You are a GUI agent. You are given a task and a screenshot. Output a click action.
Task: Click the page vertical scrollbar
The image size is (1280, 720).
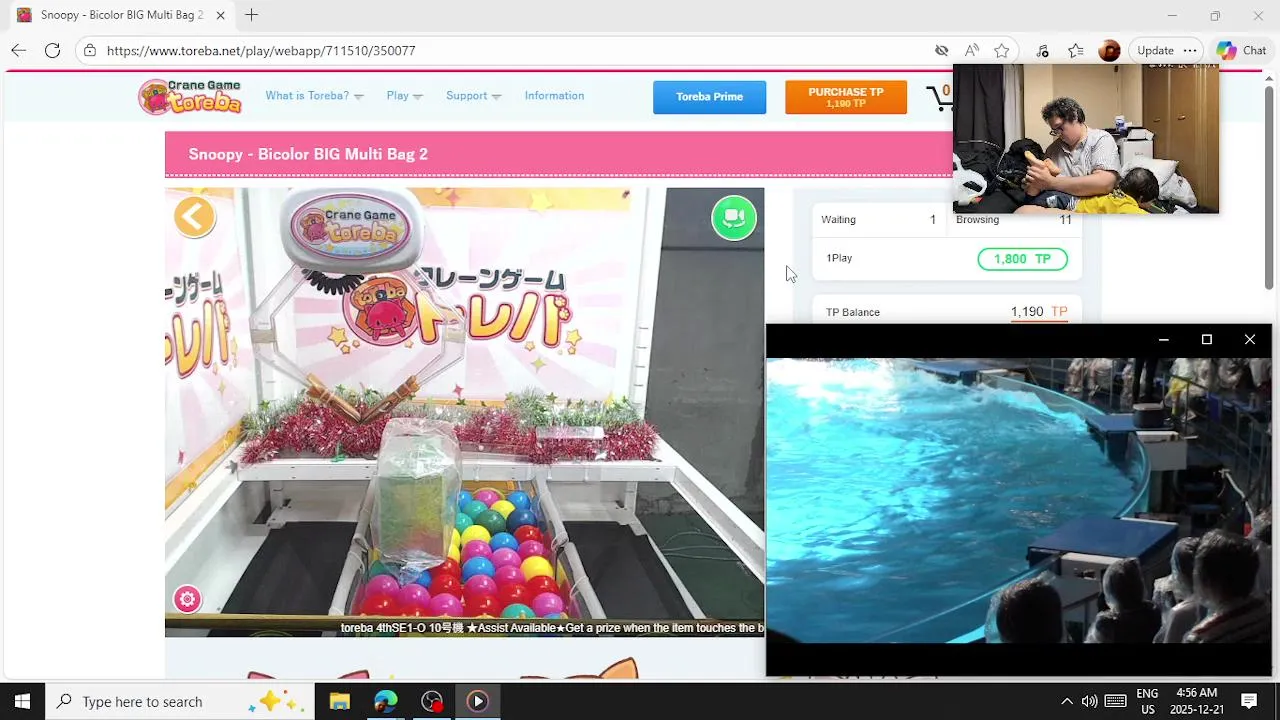coord(1269,188)
